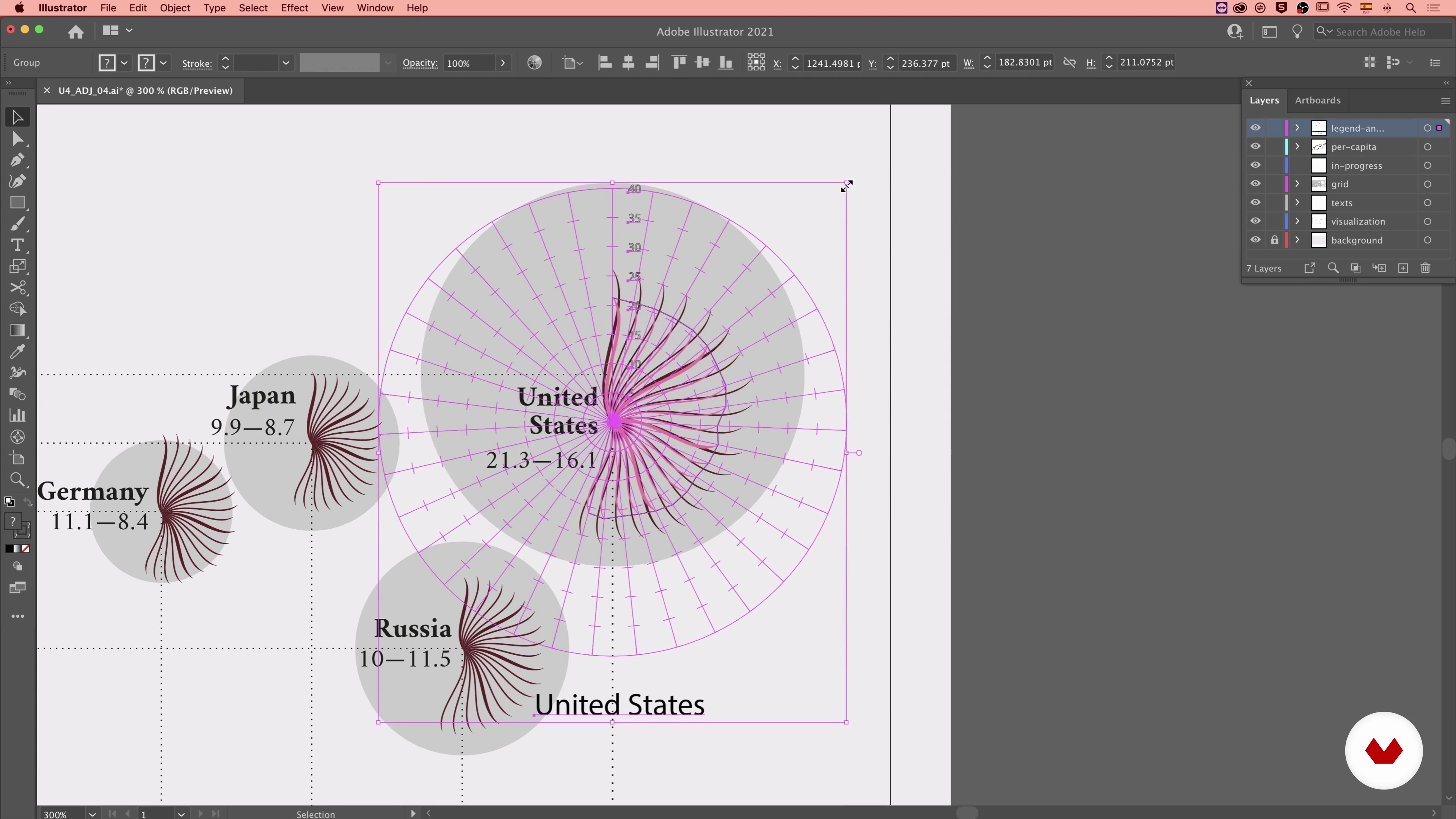Select the Eyedropper tool
This screenshot has height=819, width=1456.
tap(17, 352)
